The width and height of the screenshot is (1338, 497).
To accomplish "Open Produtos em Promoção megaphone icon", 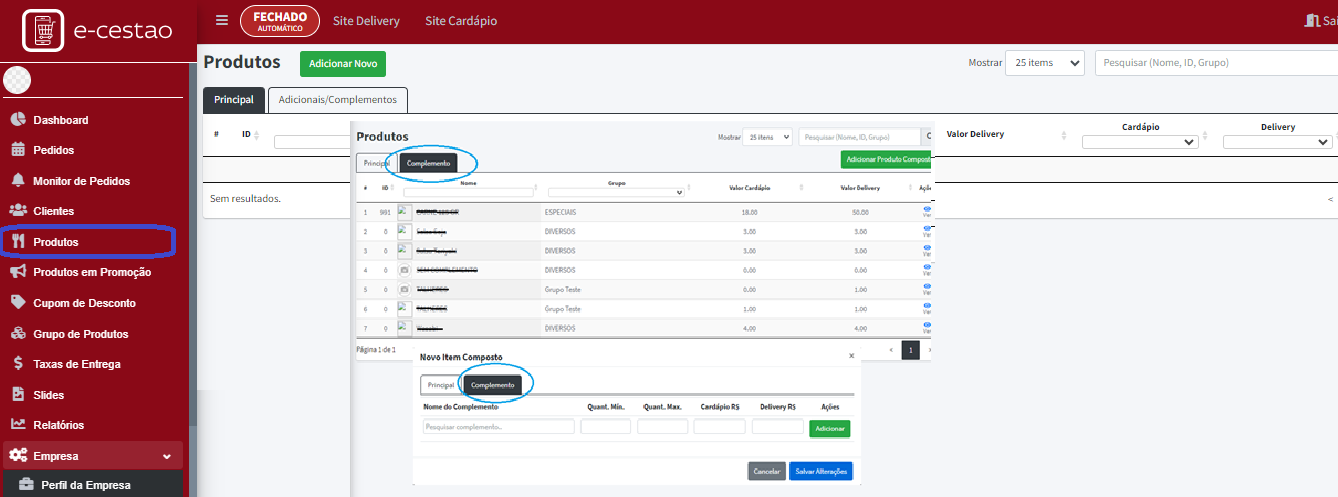I will (18, 272).
